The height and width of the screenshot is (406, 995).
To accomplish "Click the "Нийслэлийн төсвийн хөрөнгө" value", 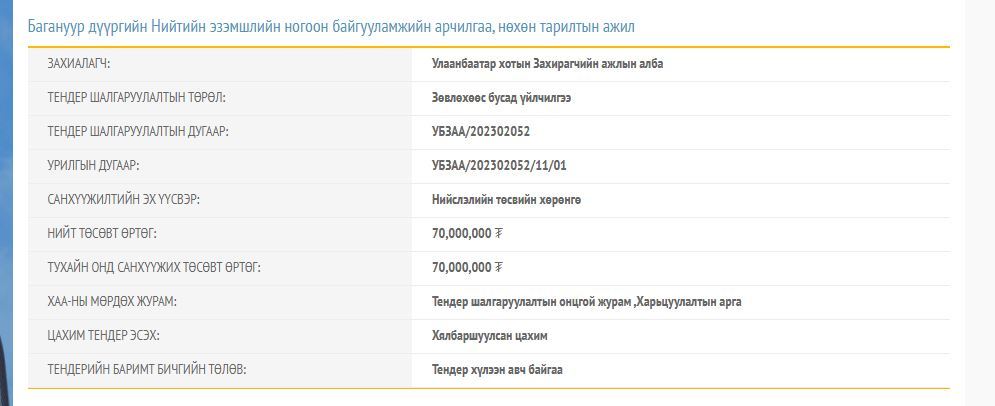I will (x=506, y=200).
